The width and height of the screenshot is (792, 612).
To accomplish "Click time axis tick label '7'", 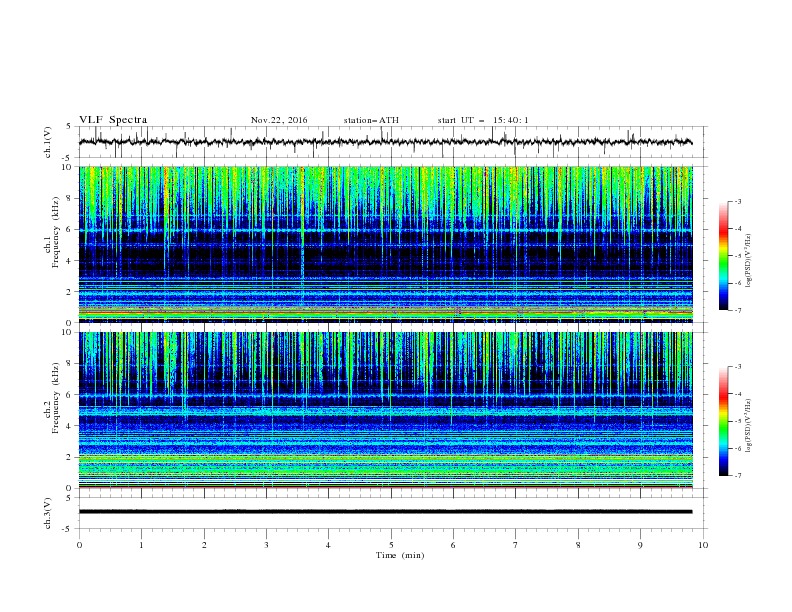I will [x=516, y=545].
